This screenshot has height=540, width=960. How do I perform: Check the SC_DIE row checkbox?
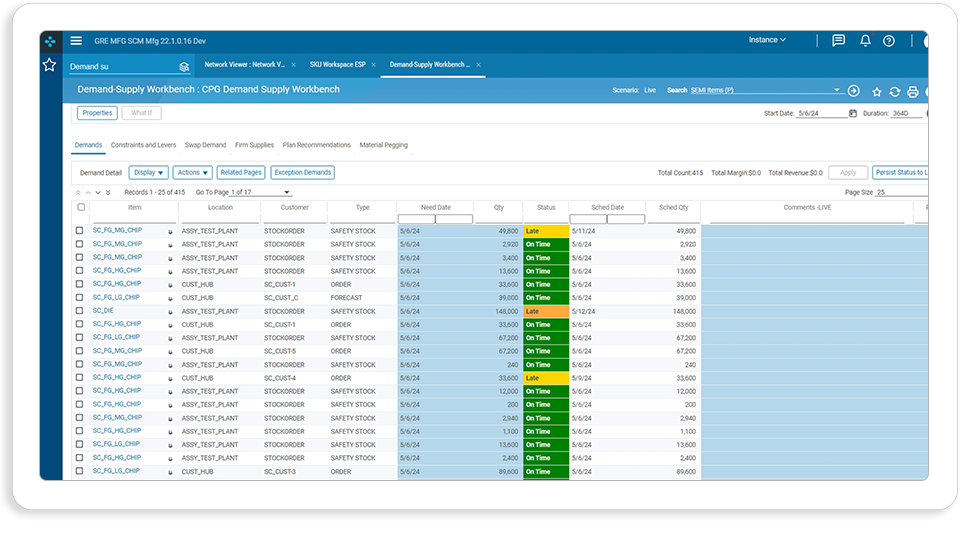pyautogui.click(x=80, y=311)
